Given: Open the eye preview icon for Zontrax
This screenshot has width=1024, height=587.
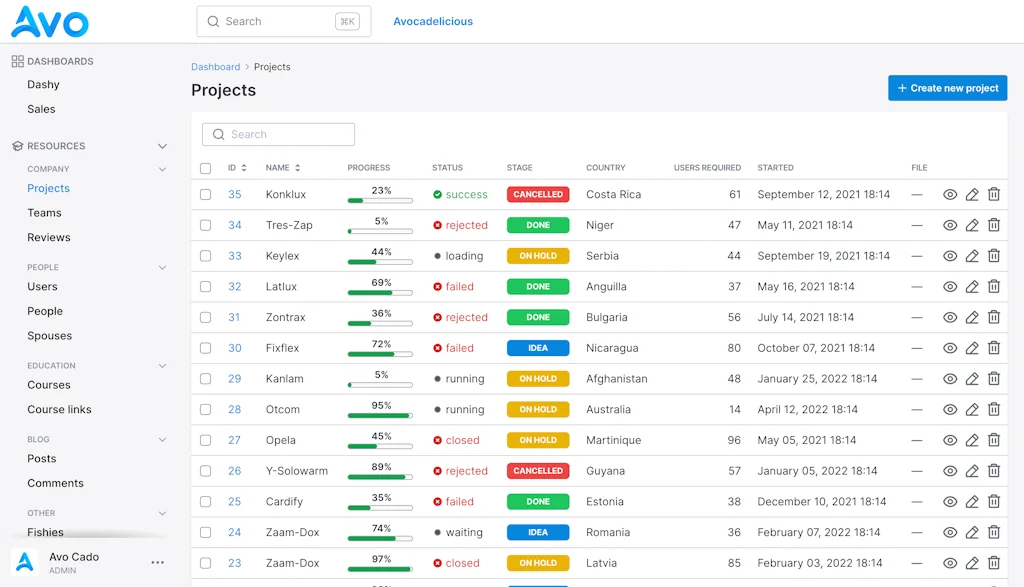Looking at the screenshot, I should [x=949, y=317].
